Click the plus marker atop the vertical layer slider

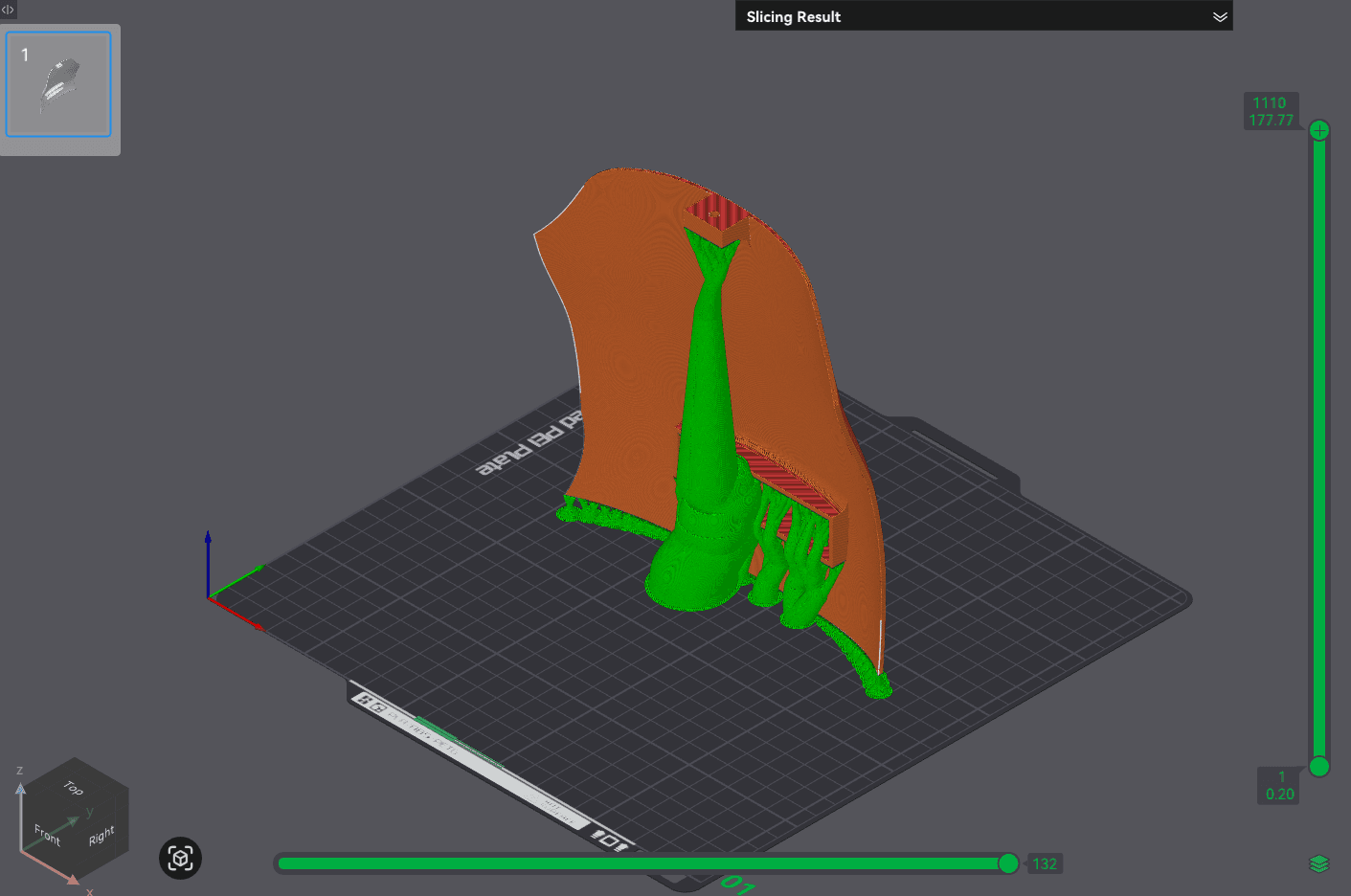pyautogui.click(x=1319, y=130)
